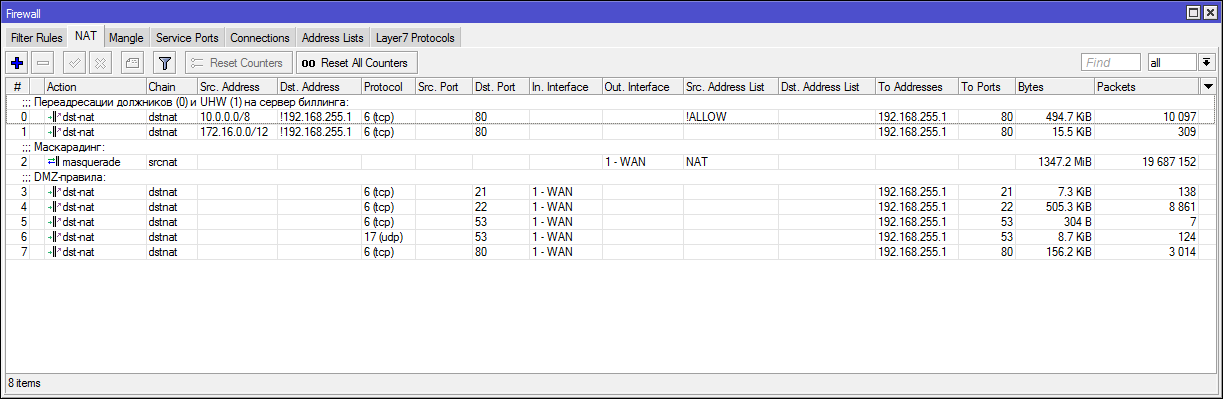Image resolution: width=1223 pixels, height=399 pixels.
Task: Maximize the Firewall window
Action: pyautogui.click(x=1193, y=12)
